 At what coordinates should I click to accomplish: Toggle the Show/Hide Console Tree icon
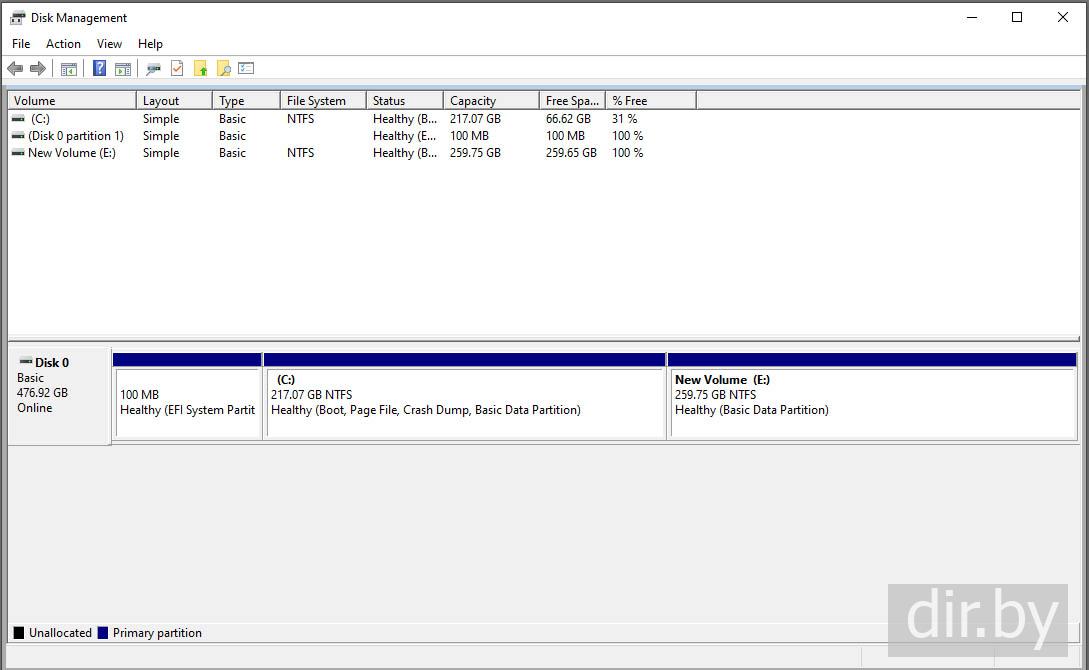(69, 69)
